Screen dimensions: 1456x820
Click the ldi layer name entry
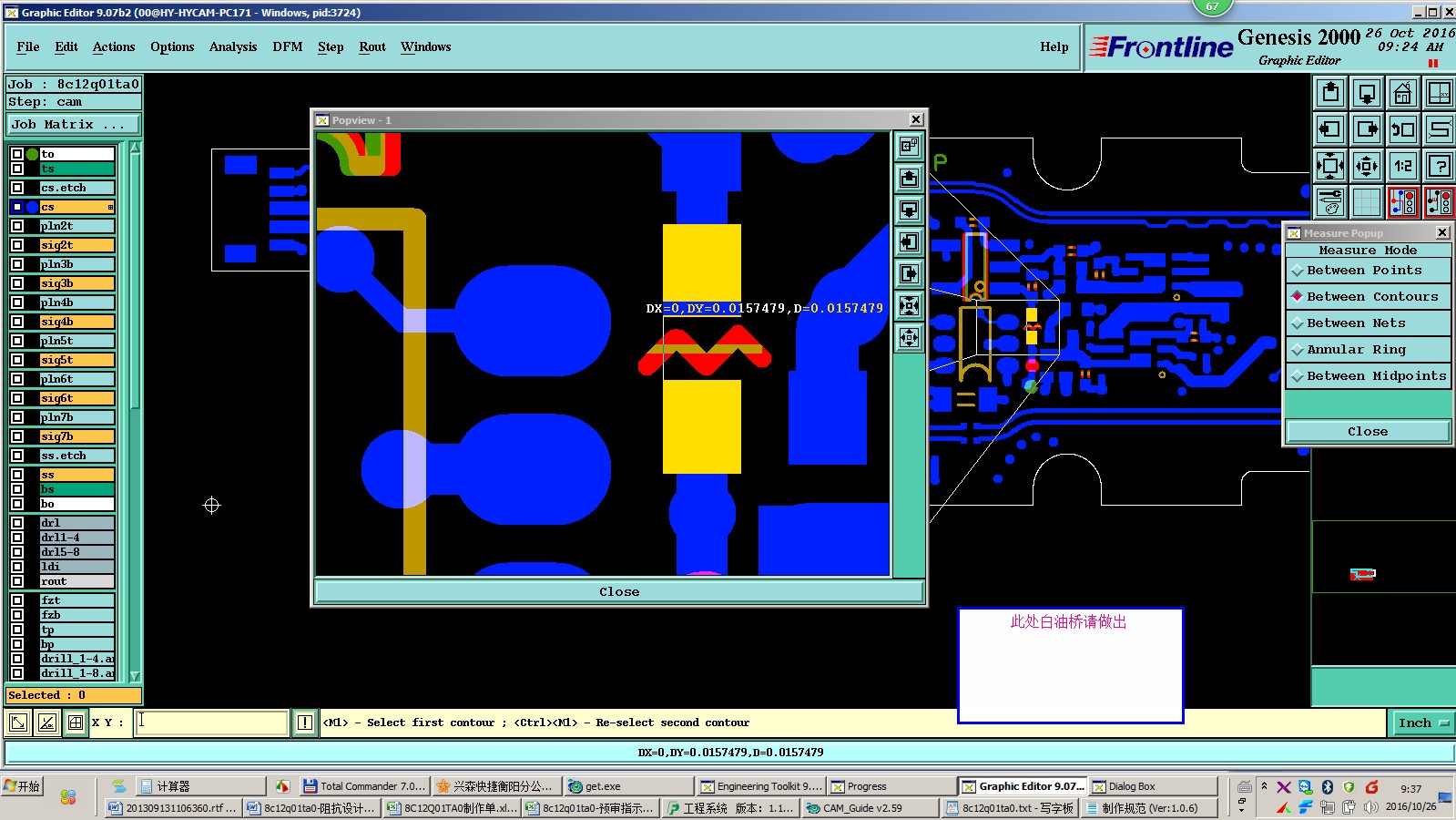[76, 567]
